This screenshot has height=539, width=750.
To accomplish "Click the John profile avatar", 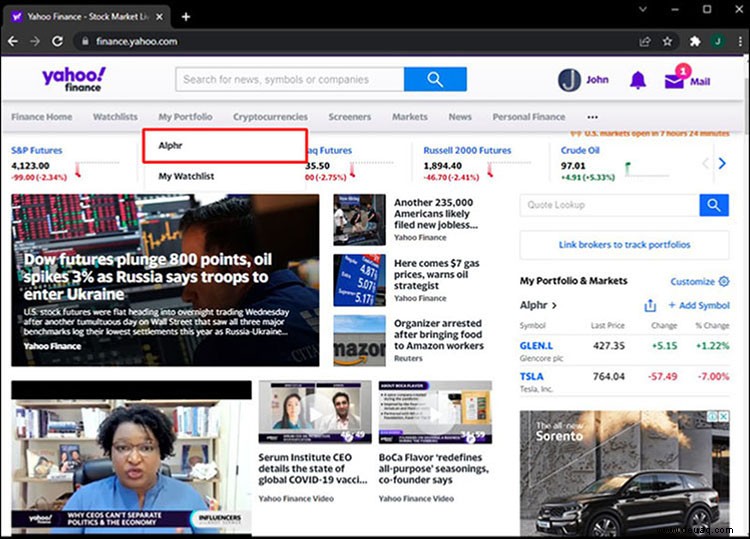I will (x=569, y=80).
